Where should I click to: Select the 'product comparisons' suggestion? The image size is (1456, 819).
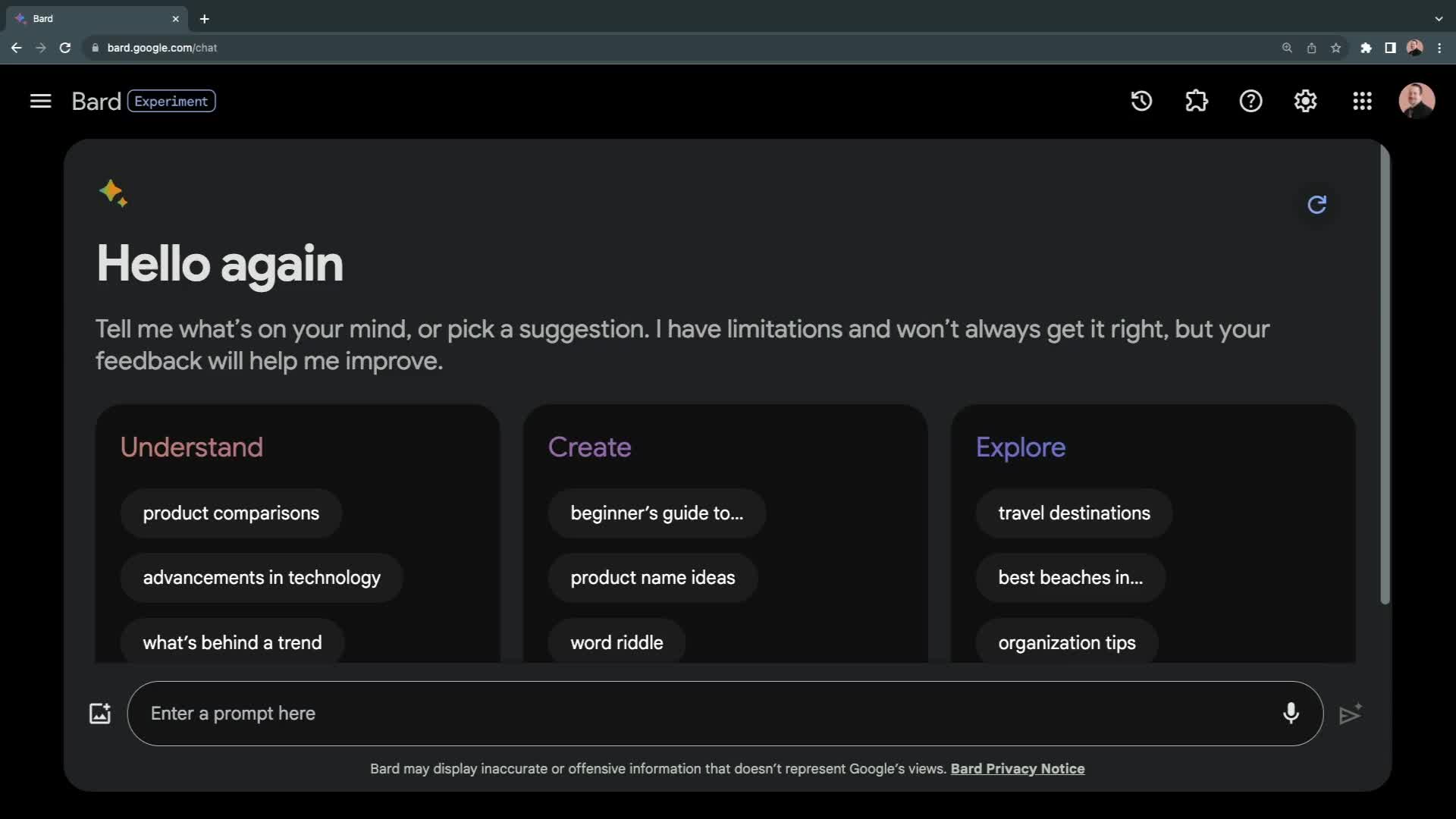coord(231,513)
